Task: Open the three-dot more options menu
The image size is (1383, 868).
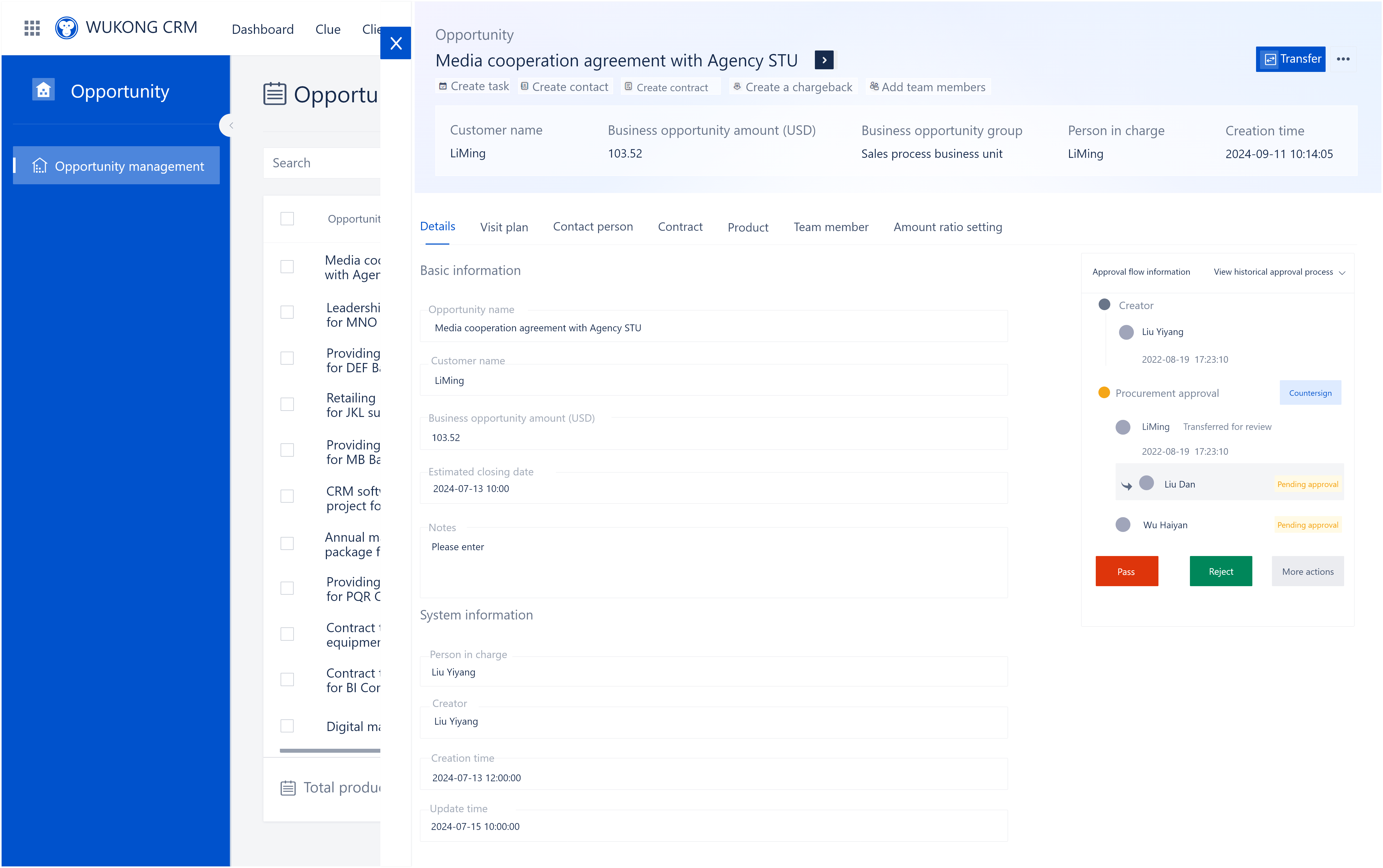Action: click(x=1343, y=59)
